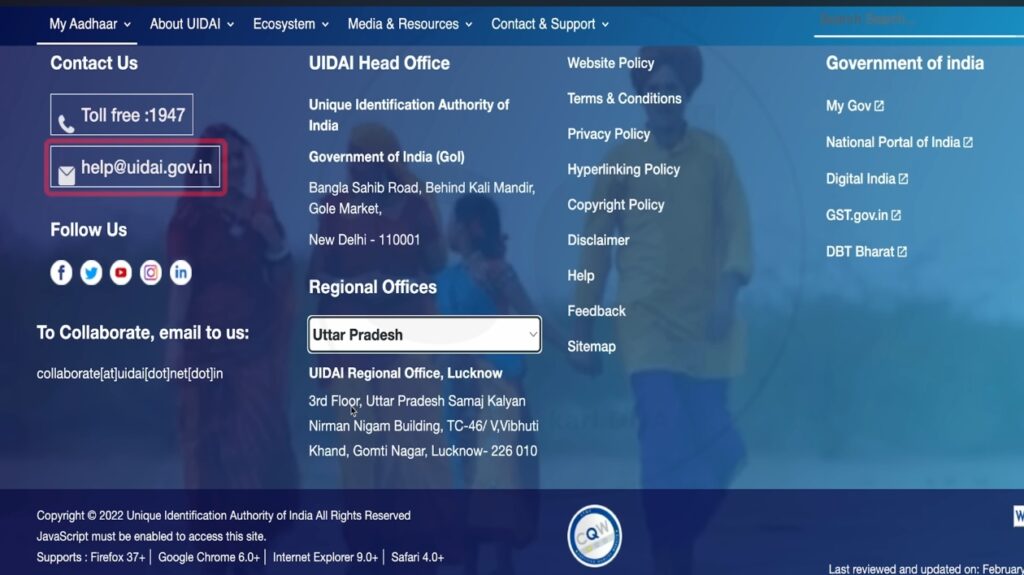1024x575 pixels.
Task: Click the Toll free :1947 button
Action: tap(121, 115)
